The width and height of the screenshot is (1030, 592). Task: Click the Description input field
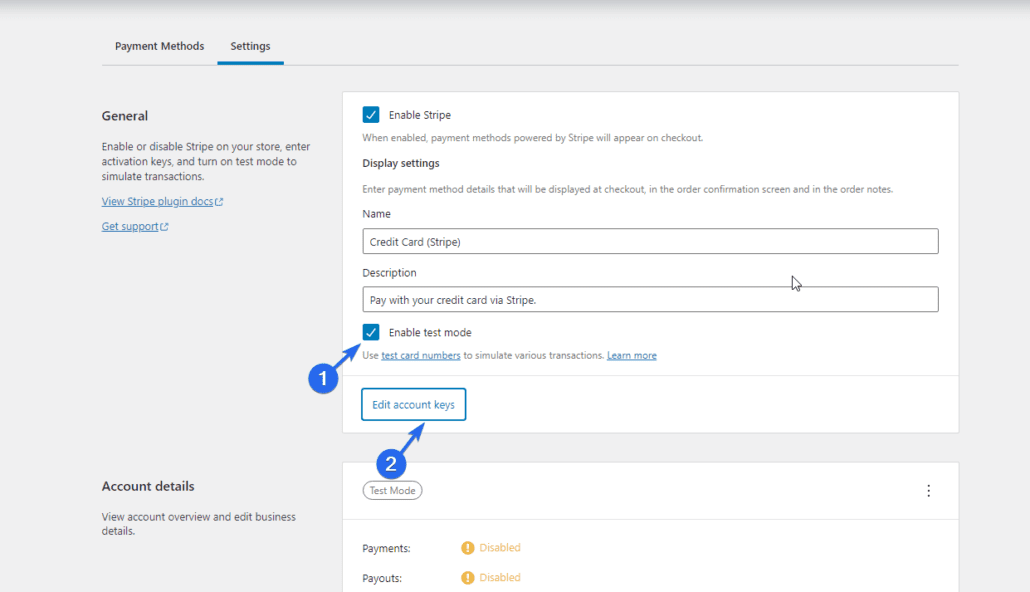point(650,299)
